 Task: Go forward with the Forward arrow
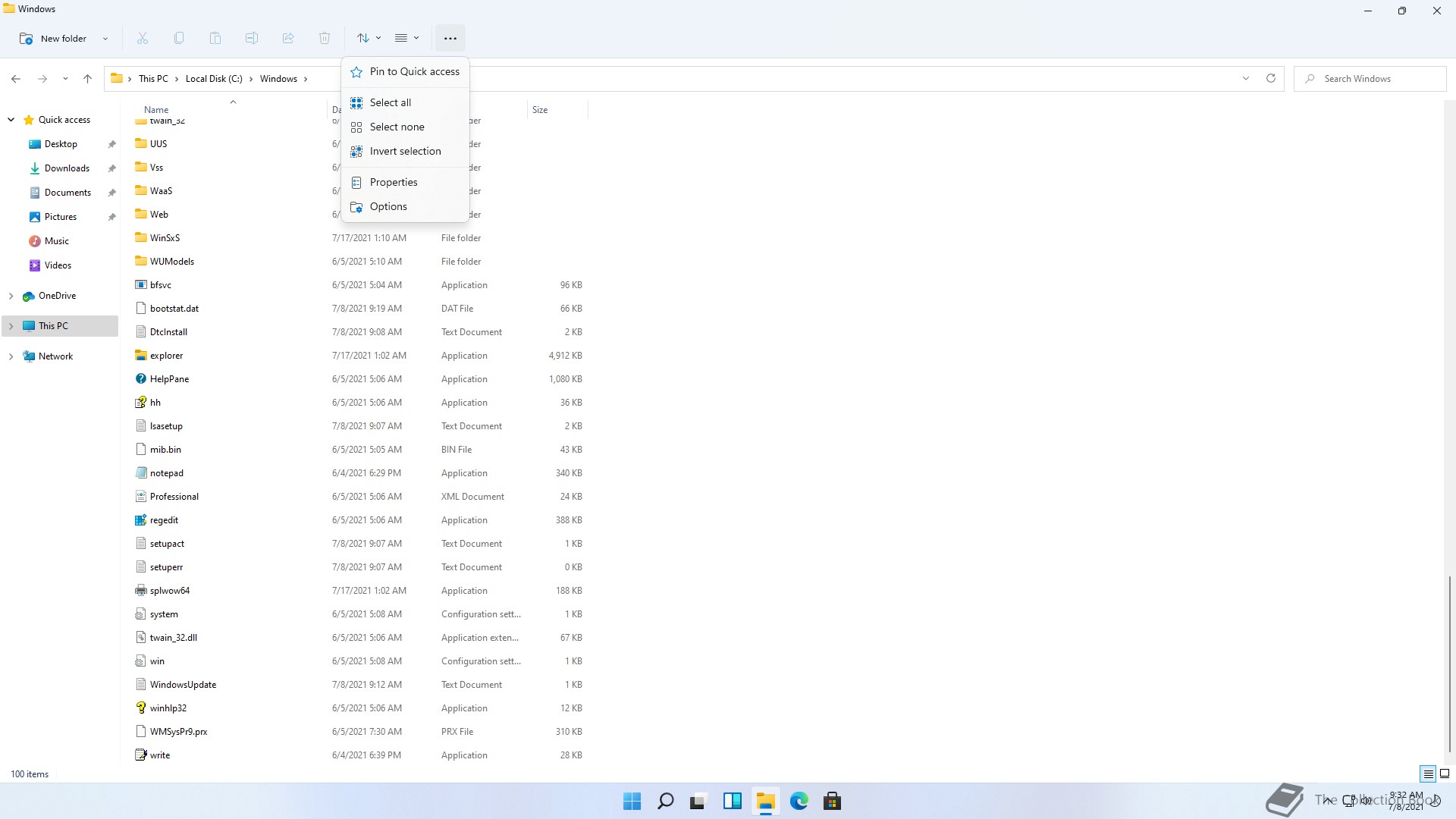click(x=42, y=78)
